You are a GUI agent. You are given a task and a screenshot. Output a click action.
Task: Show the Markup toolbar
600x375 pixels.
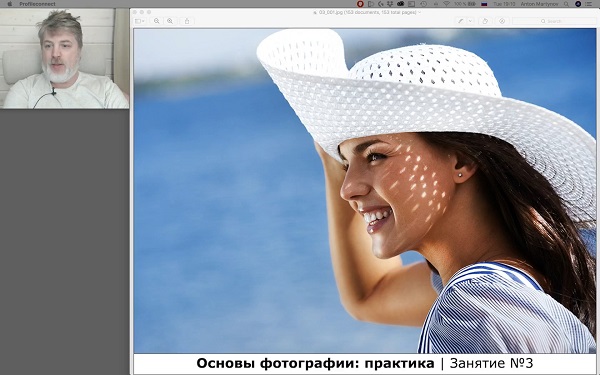coord(502,21)
